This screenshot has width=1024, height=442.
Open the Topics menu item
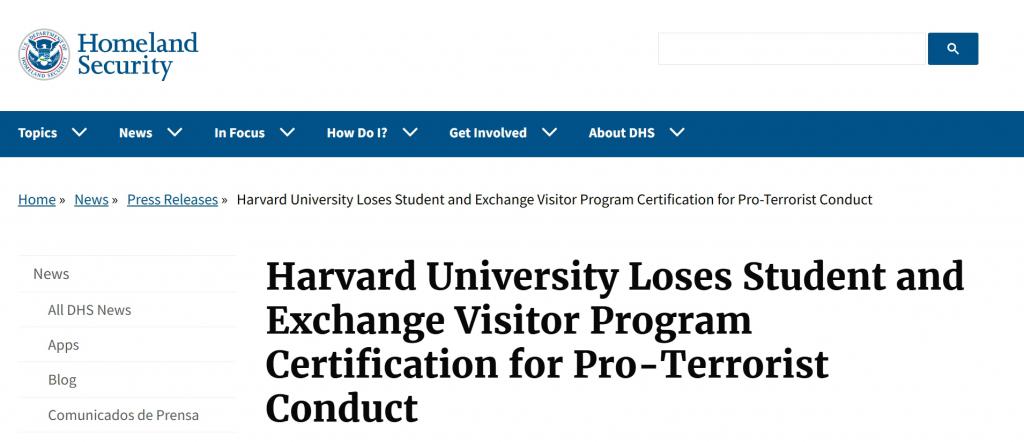click(37, 133)
